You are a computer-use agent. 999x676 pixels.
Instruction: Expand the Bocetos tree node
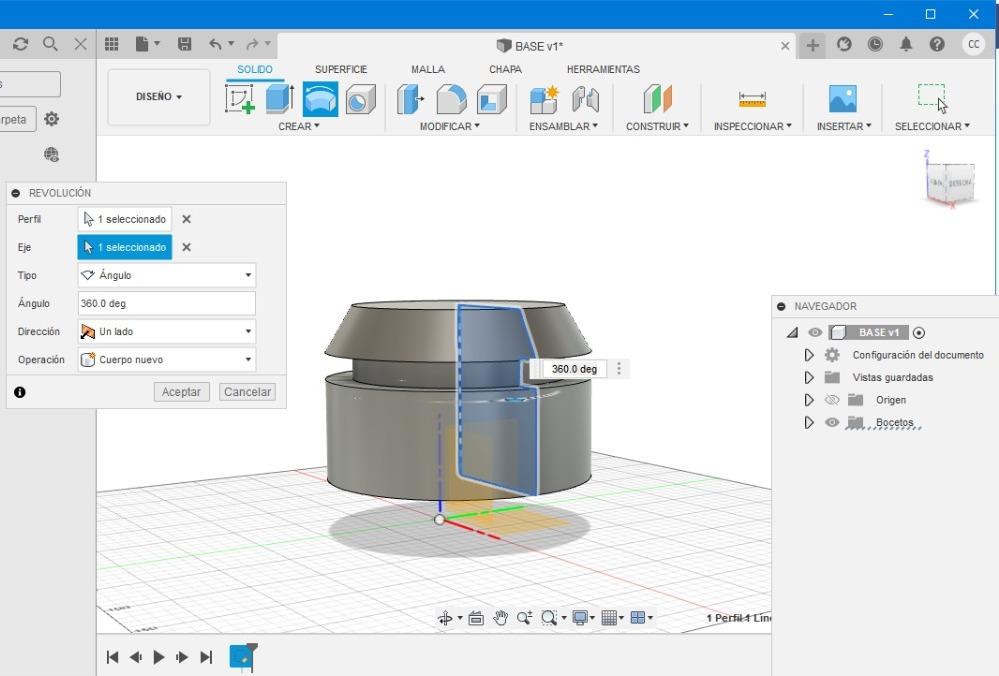point(809,422)
